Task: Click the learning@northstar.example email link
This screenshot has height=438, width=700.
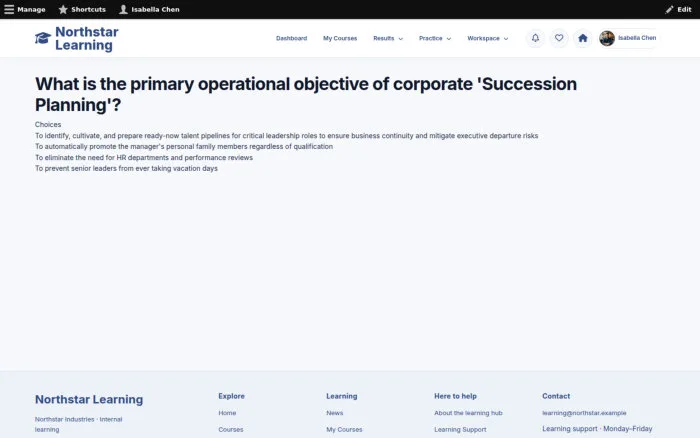Action: (x=584, y=413)
